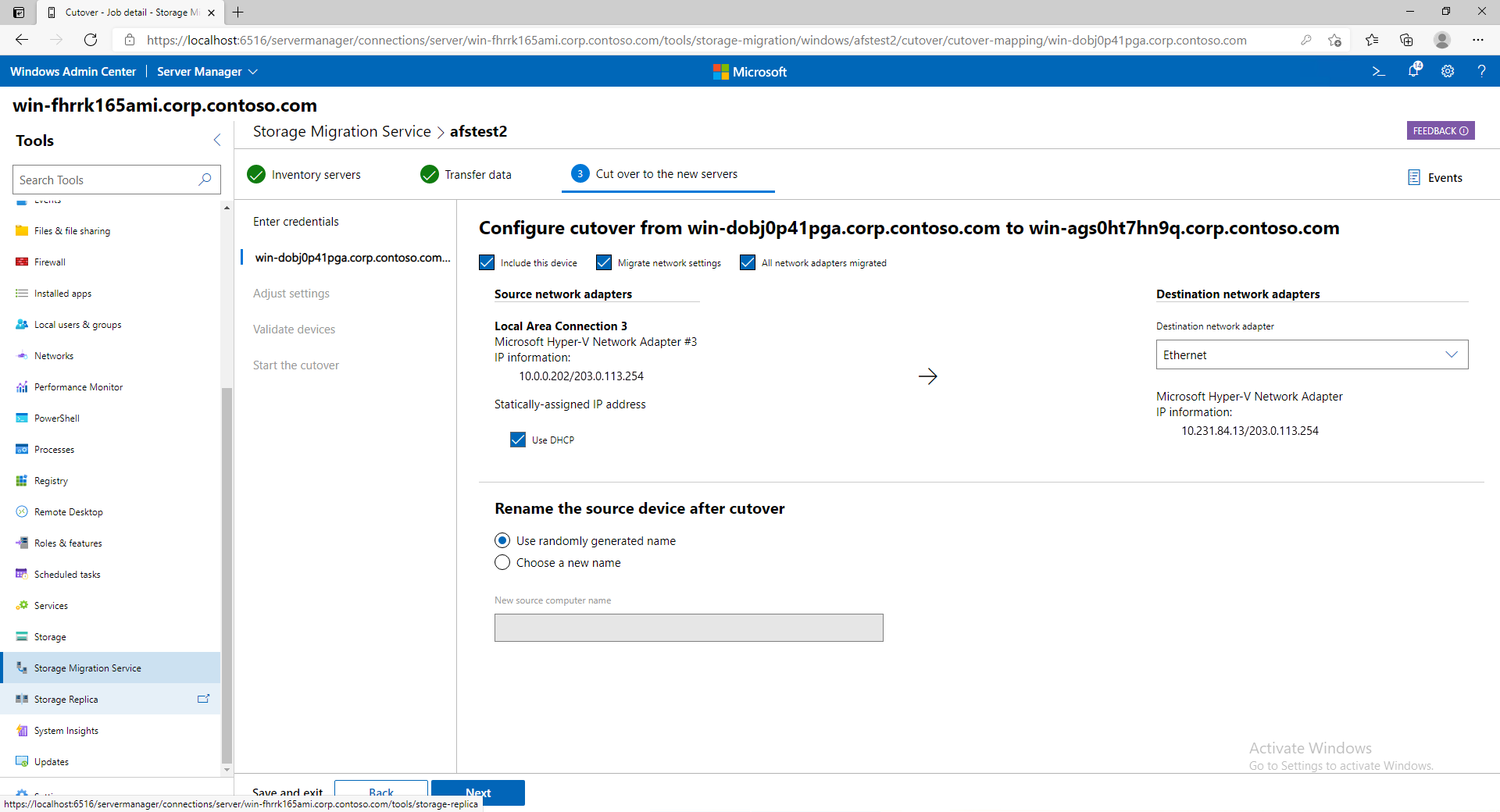Open the browser profile avatar

[x=1442, y=40]
